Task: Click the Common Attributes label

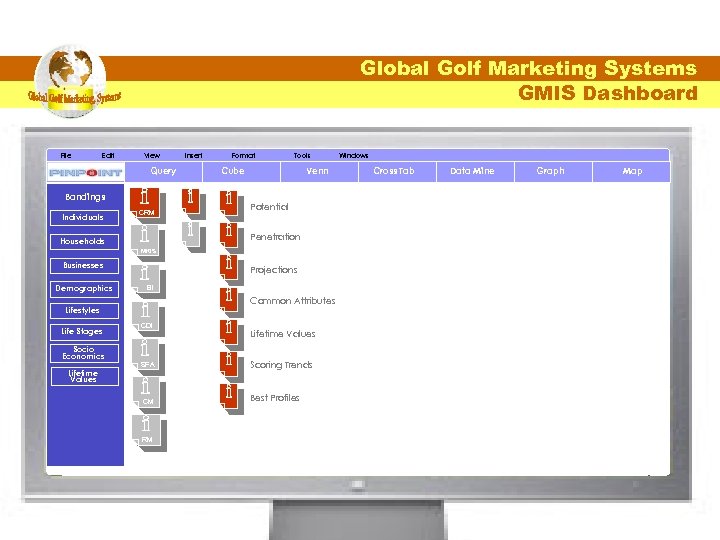Action: coord(292,301)
